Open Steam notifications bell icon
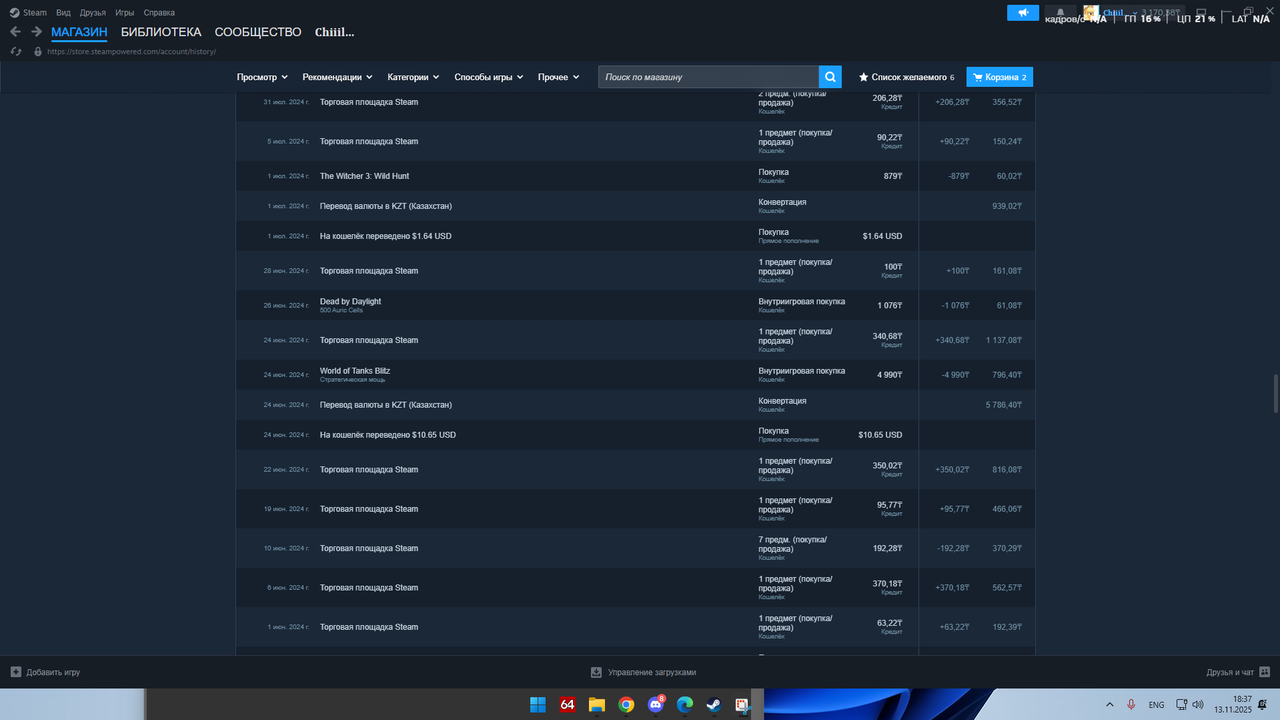 click(x=1060, y=12)
